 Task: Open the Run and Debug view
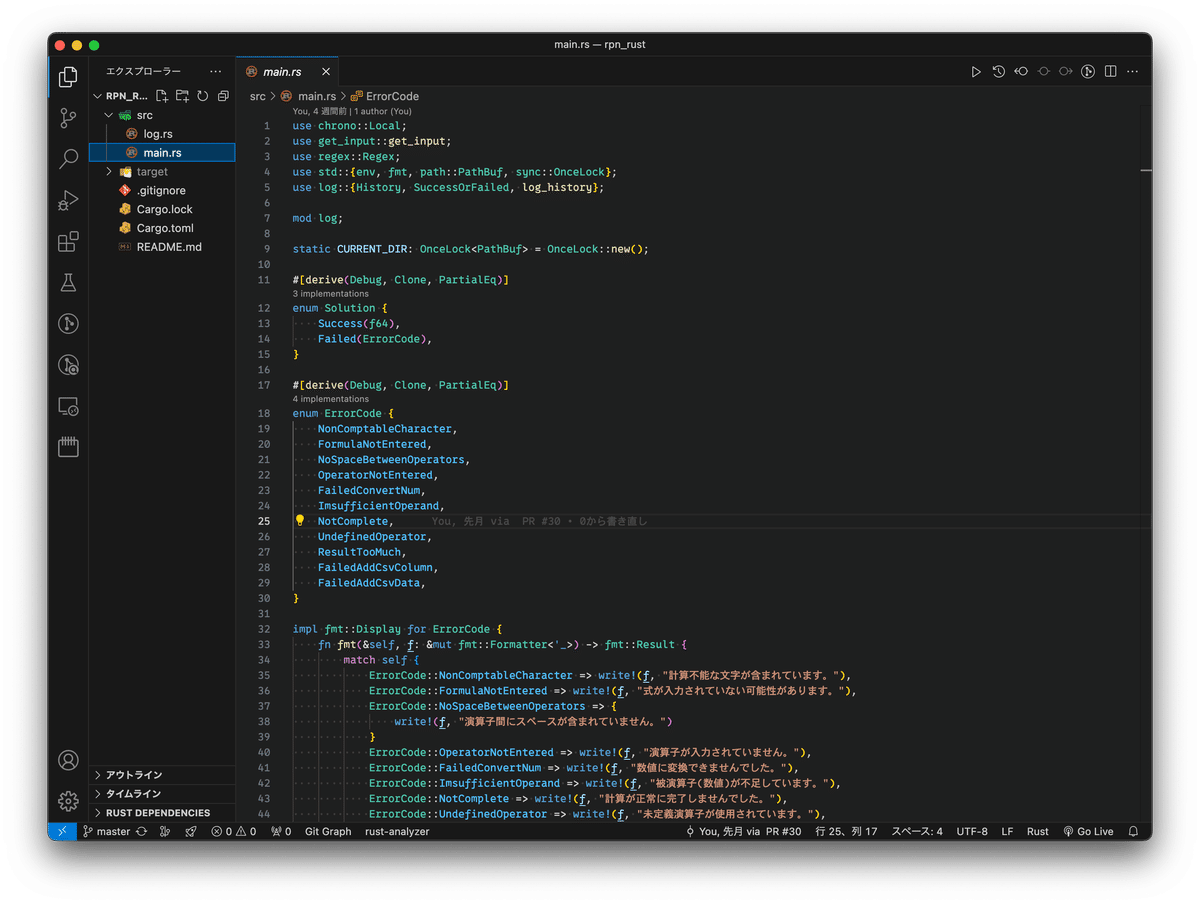point(68,200)
